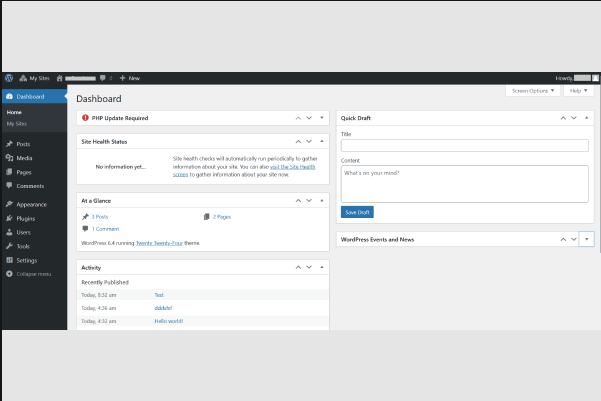This screenshot has width=601, height=401.
Task: Open the Hello world! post link
Action: pyautogui.click(x=169, y=321)
